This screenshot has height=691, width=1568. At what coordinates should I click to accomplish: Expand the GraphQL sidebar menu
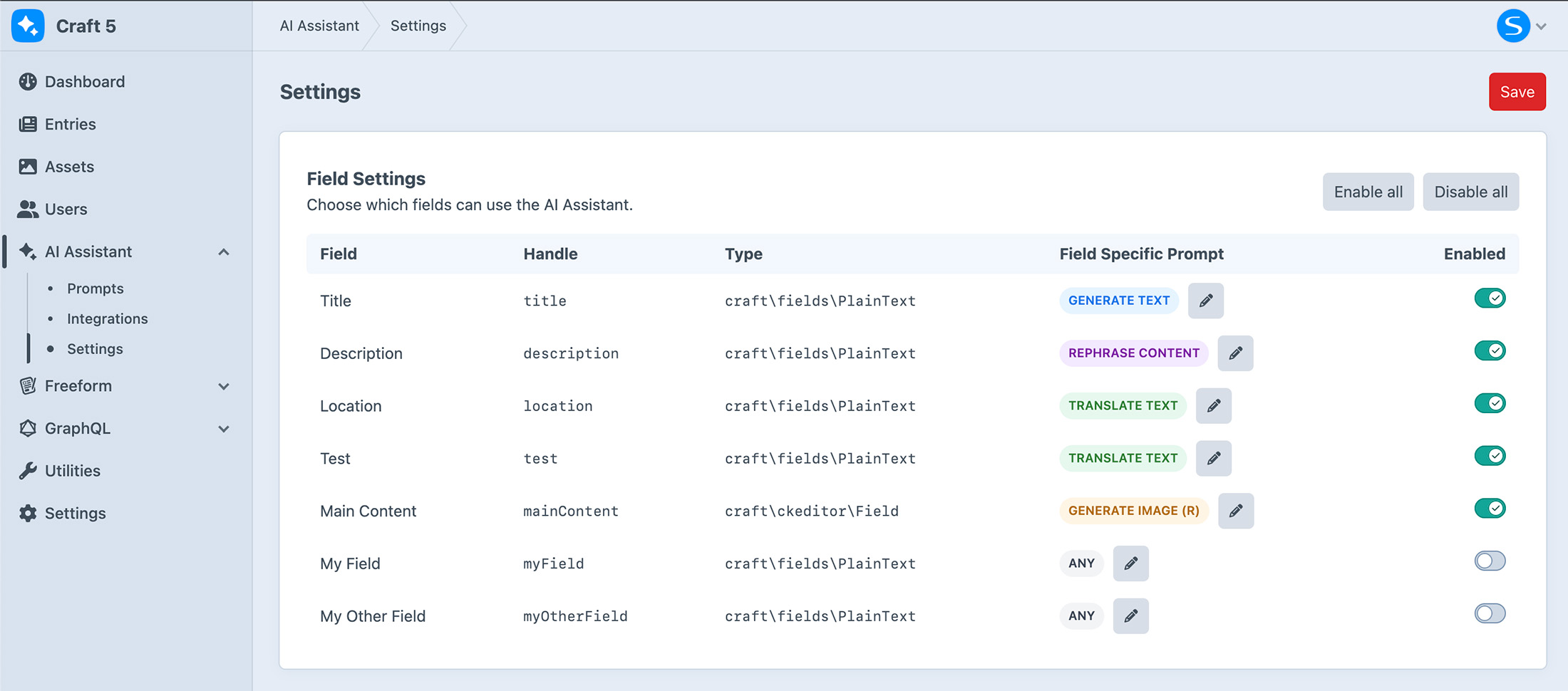pos(224,429)
